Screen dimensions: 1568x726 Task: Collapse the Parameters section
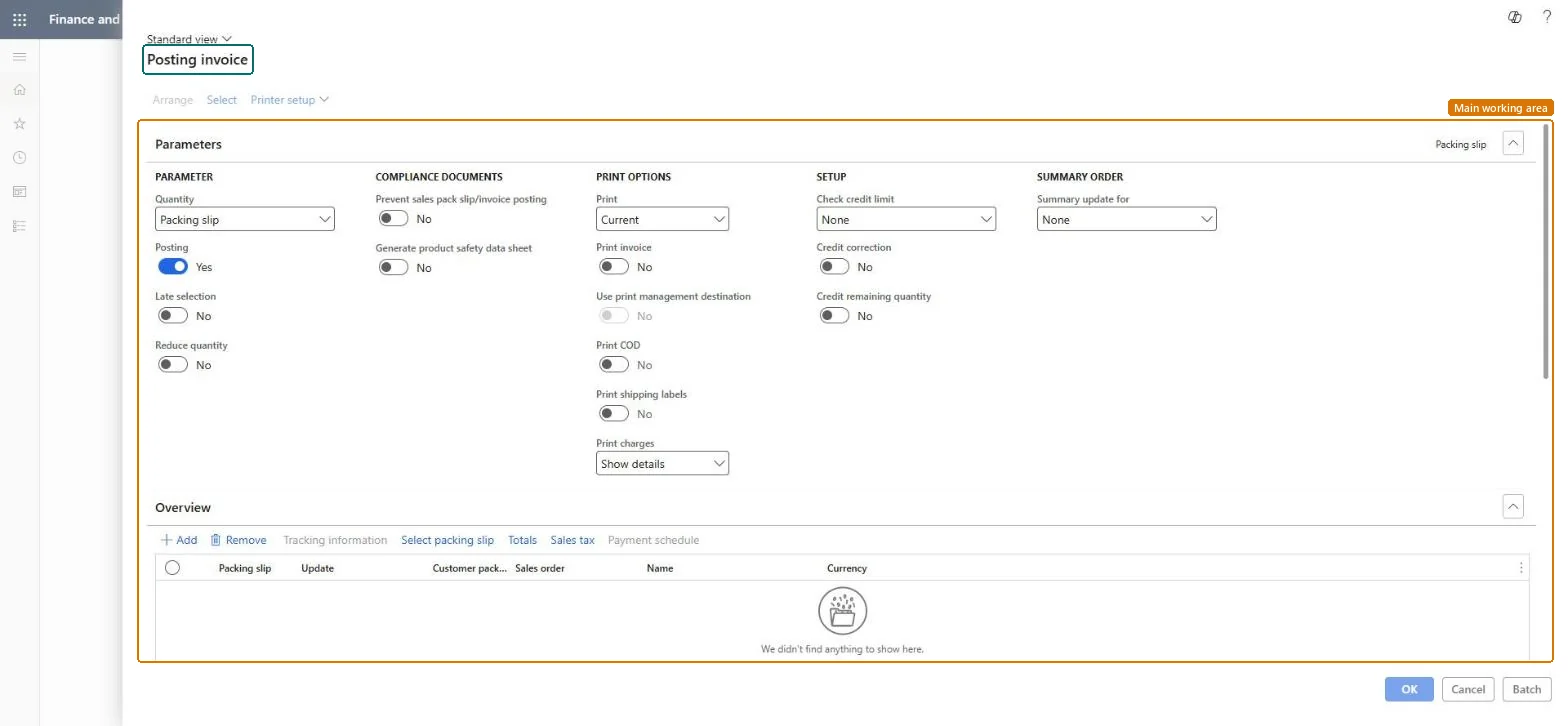point(1513,144)
